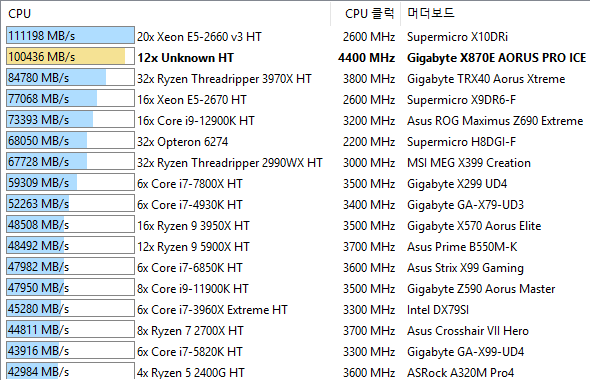Click Gigabyte X870E AORUS PRO ICE
Viewport: 590px width, 380px height.
tap(496, 58)
